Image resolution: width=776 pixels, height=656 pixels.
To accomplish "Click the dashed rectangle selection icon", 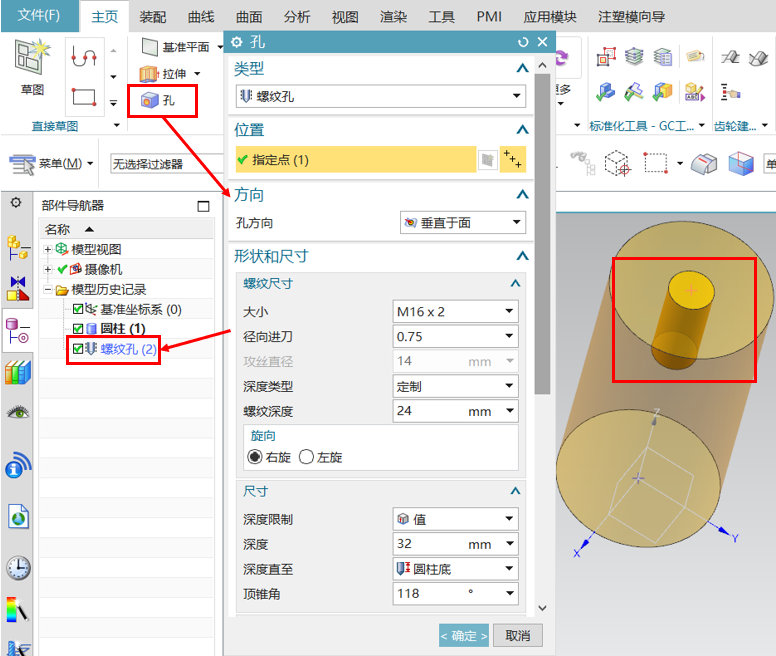I will tap(656, 163).
